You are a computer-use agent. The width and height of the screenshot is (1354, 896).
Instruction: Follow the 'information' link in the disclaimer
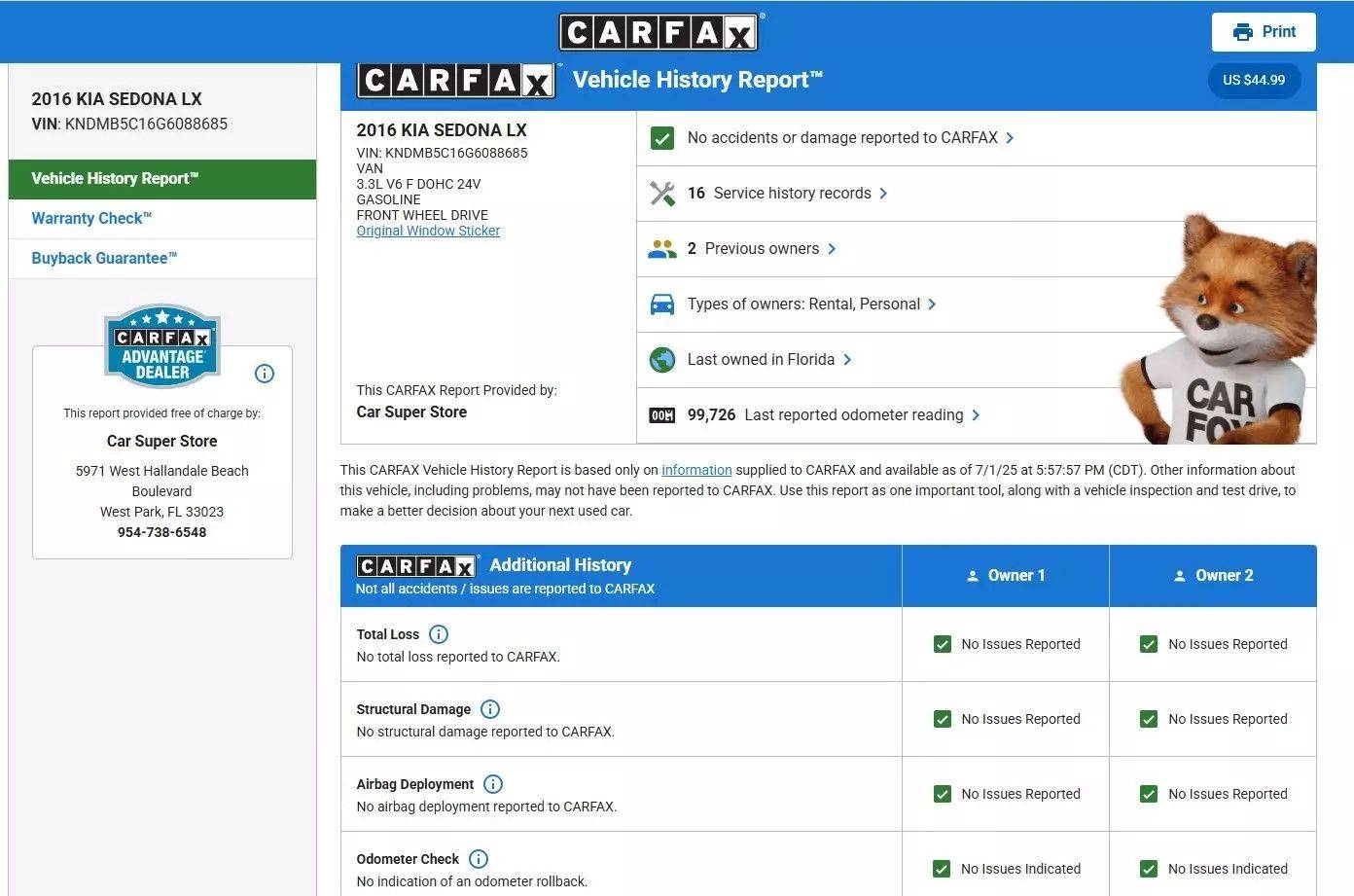[x=696, y=470]
